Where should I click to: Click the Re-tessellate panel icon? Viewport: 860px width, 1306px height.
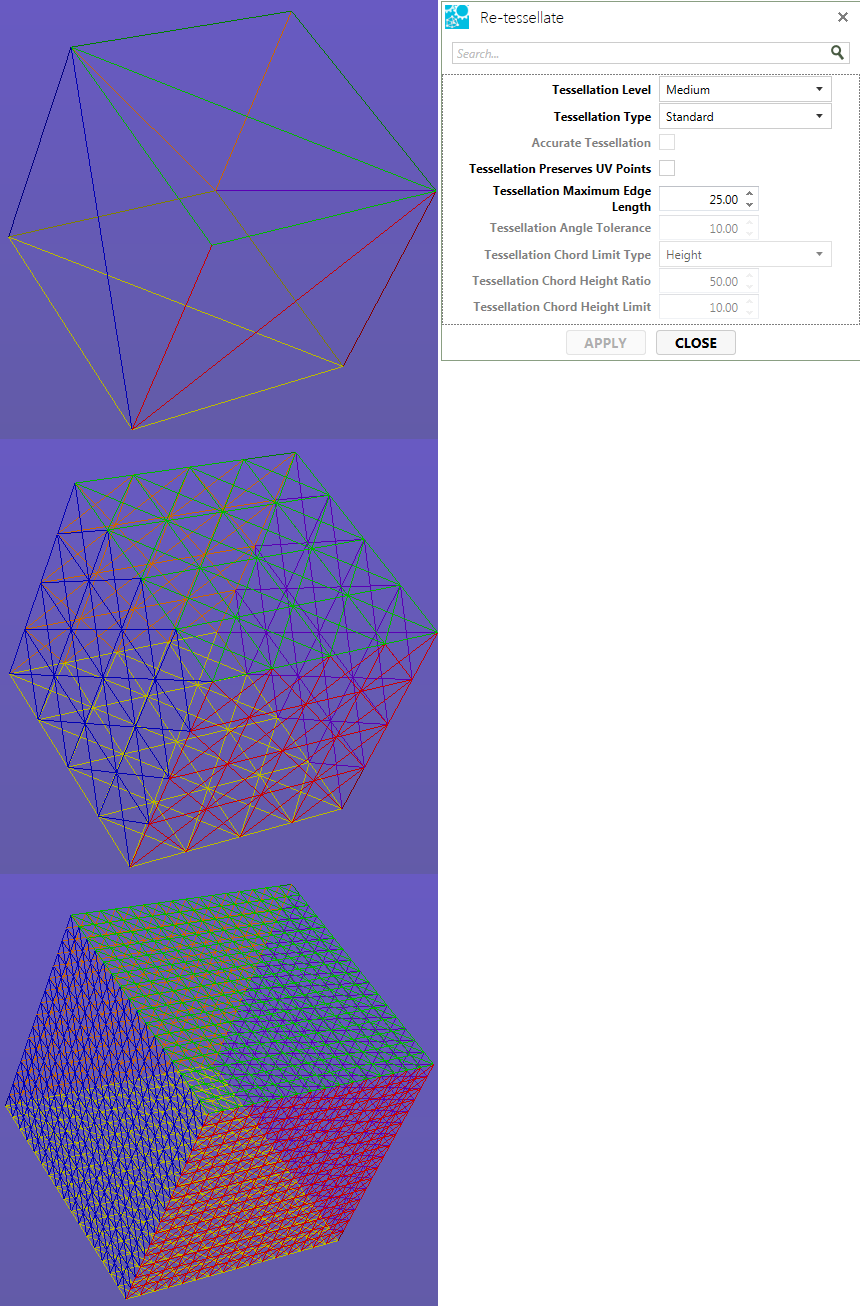tap(457, 17)
